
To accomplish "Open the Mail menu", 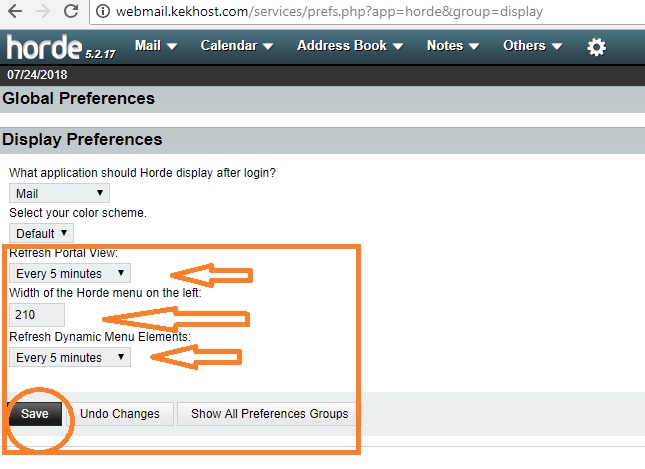I will click(155, 46).
